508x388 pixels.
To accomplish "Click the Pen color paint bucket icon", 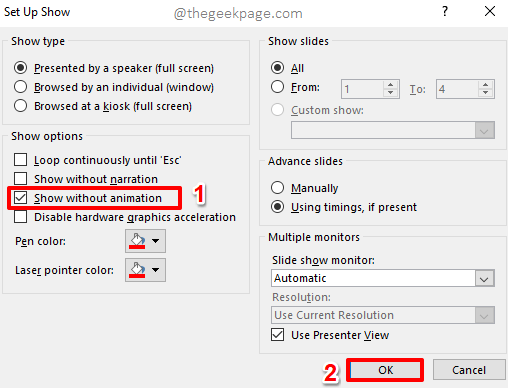I will pos(137,241).
